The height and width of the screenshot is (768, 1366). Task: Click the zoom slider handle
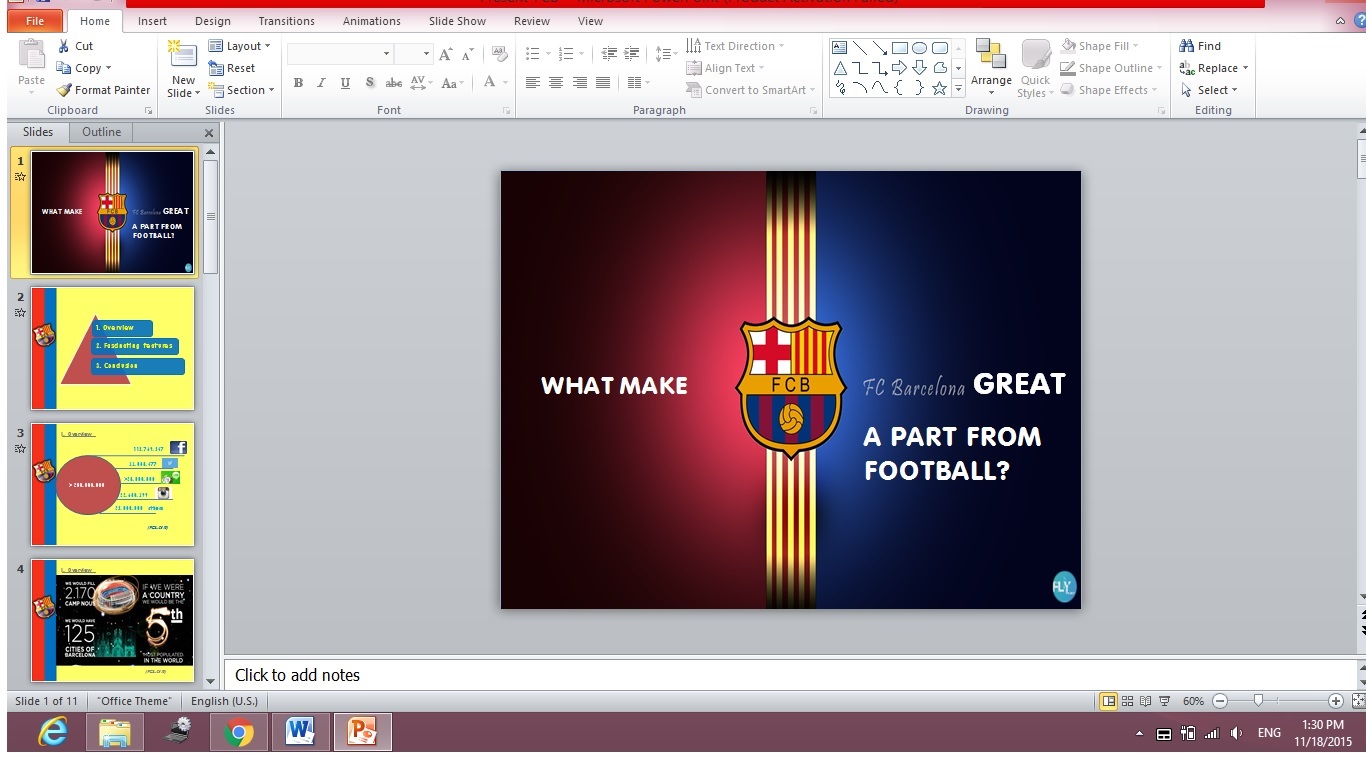(x=1258, y=701)
